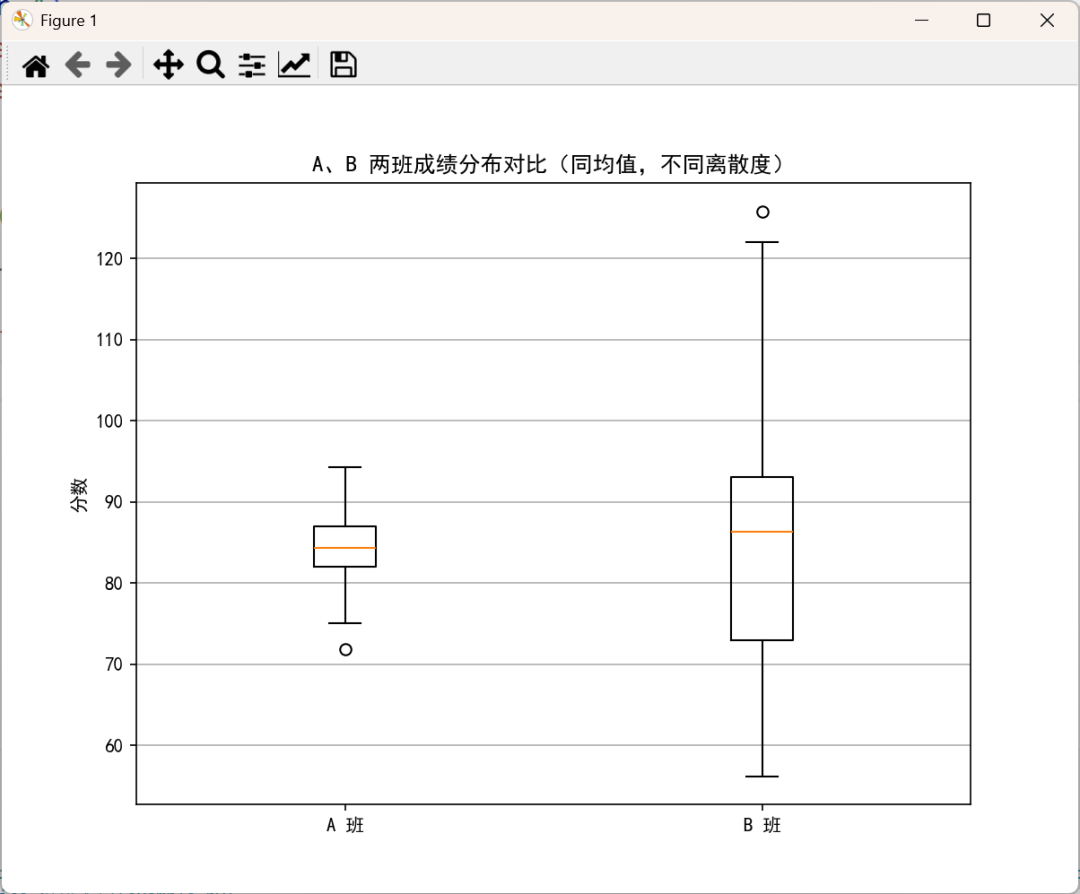Click the orange median line of B 班 box

(x=762, y=532)
